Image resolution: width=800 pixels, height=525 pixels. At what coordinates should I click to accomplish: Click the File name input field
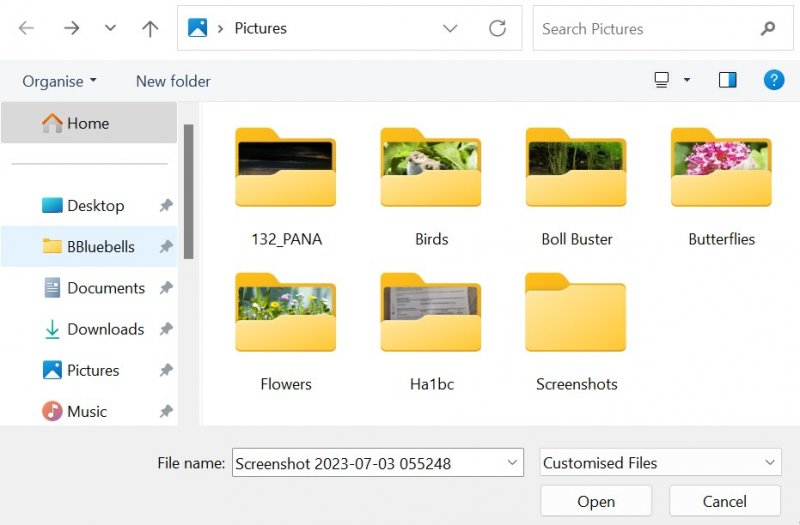coord(368,463)
